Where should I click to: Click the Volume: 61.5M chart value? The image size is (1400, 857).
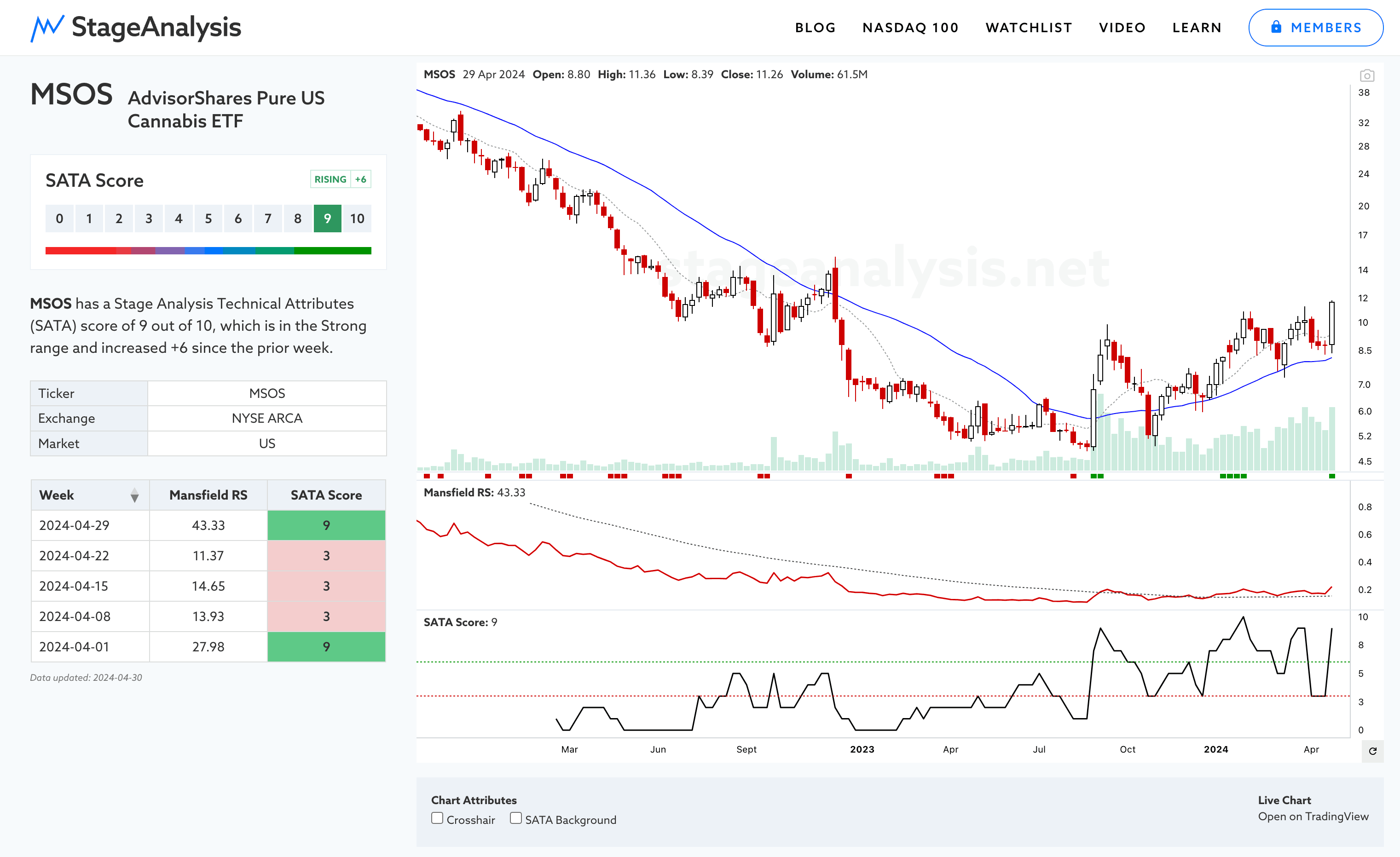coord(829,75)
